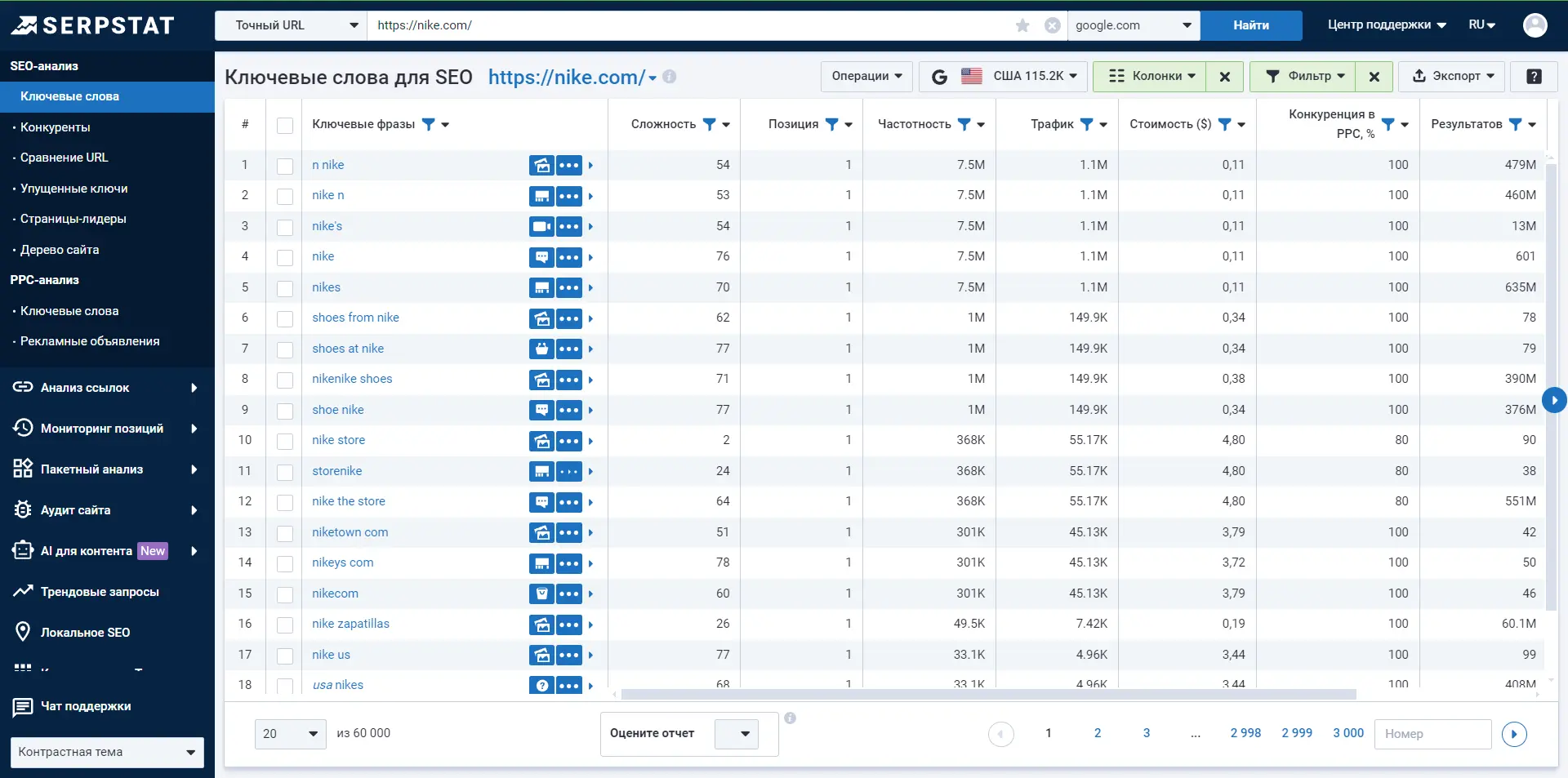Screen dimensions: 1568x778
Task: Open the Контрастная тема theme selector
Action: (x=107, y=752)
